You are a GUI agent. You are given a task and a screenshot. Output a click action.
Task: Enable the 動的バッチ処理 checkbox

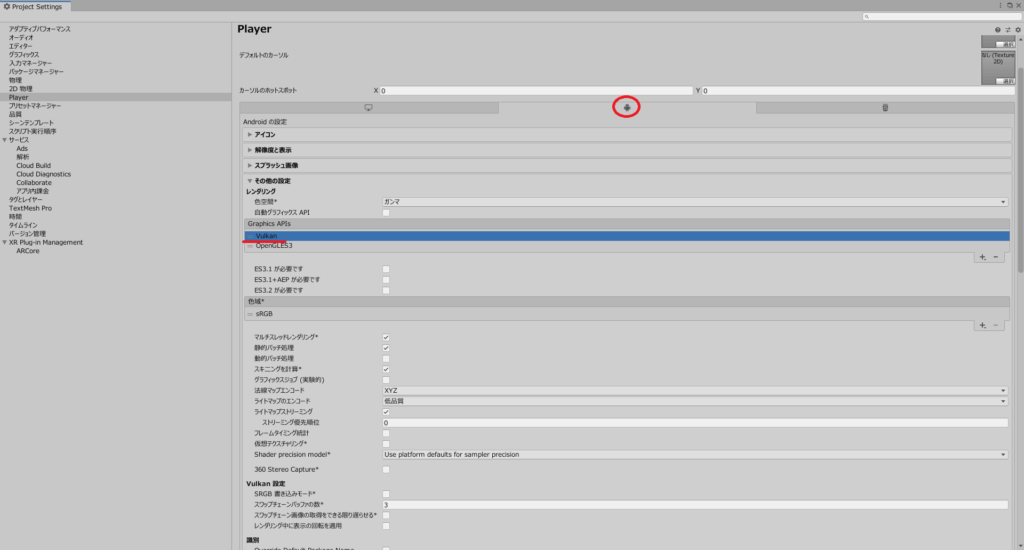click(x=386, y=359)
